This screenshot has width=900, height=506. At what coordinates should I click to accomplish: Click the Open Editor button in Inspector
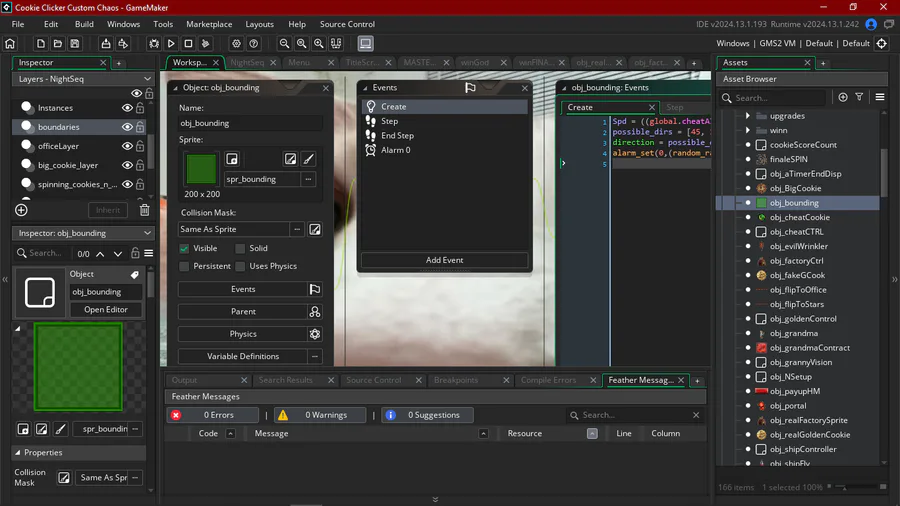coord(106,310)
